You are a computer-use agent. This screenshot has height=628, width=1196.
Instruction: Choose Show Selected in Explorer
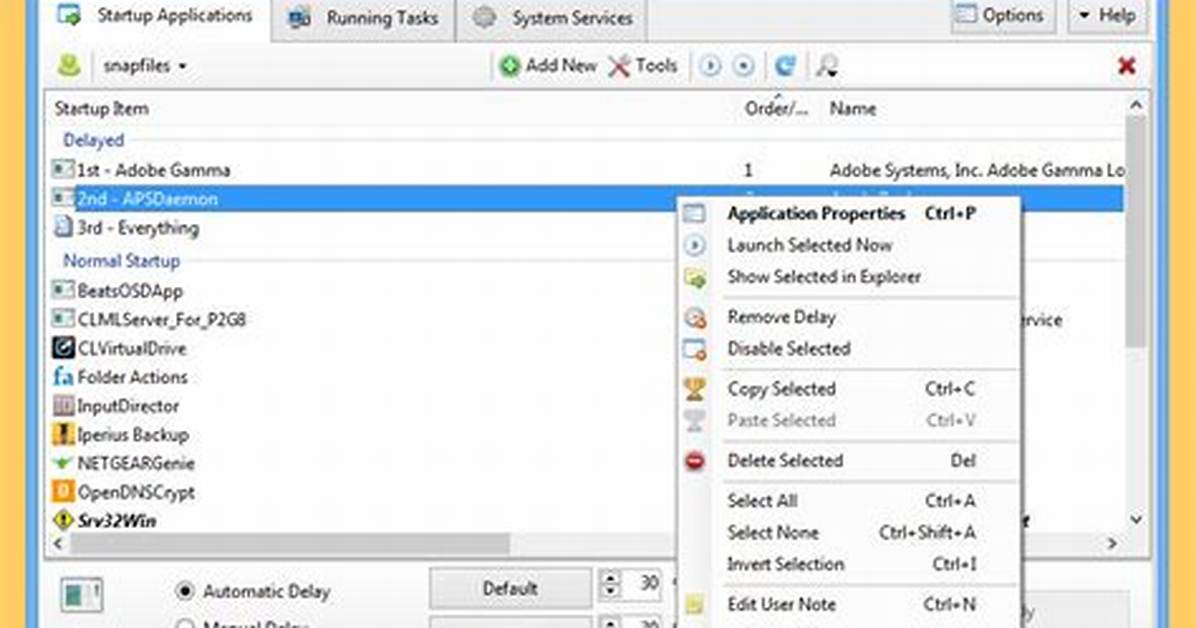pyautogui.click(x=850, y=277)
